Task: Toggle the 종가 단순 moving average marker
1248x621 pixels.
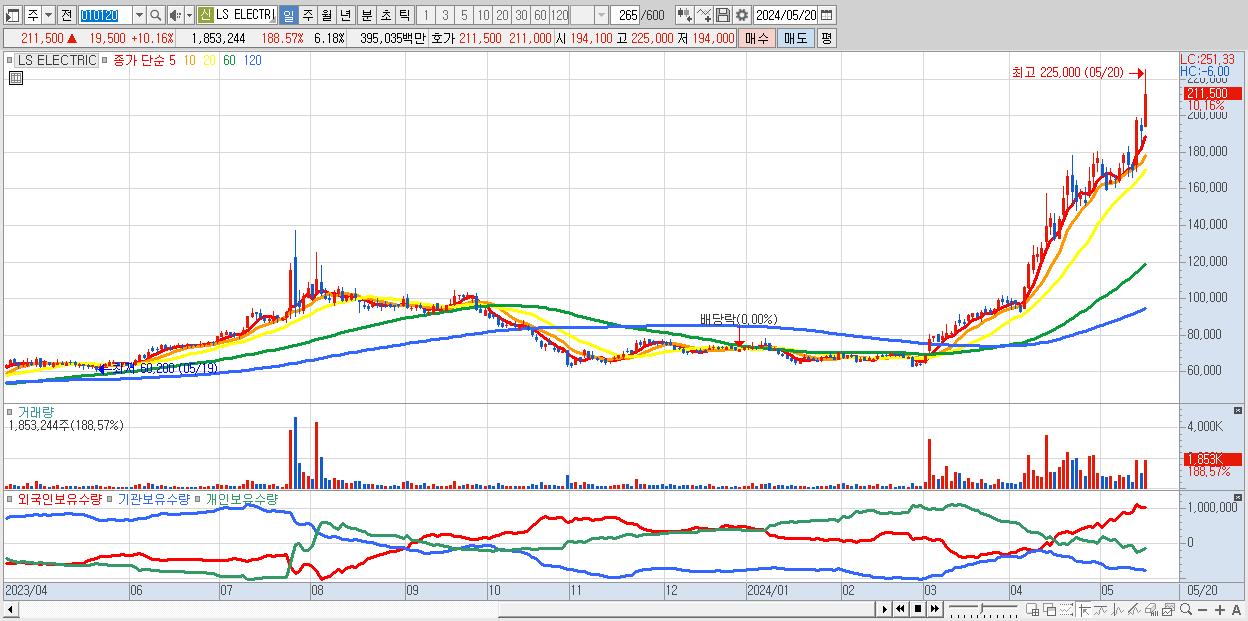Action: pyautogui.click(x=106, y=60)
